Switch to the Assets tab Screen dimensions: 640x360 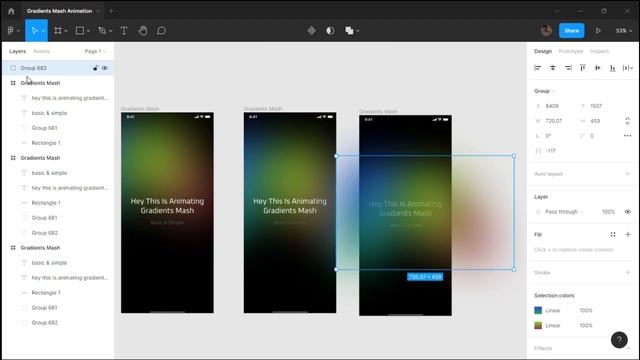(41, 51)
